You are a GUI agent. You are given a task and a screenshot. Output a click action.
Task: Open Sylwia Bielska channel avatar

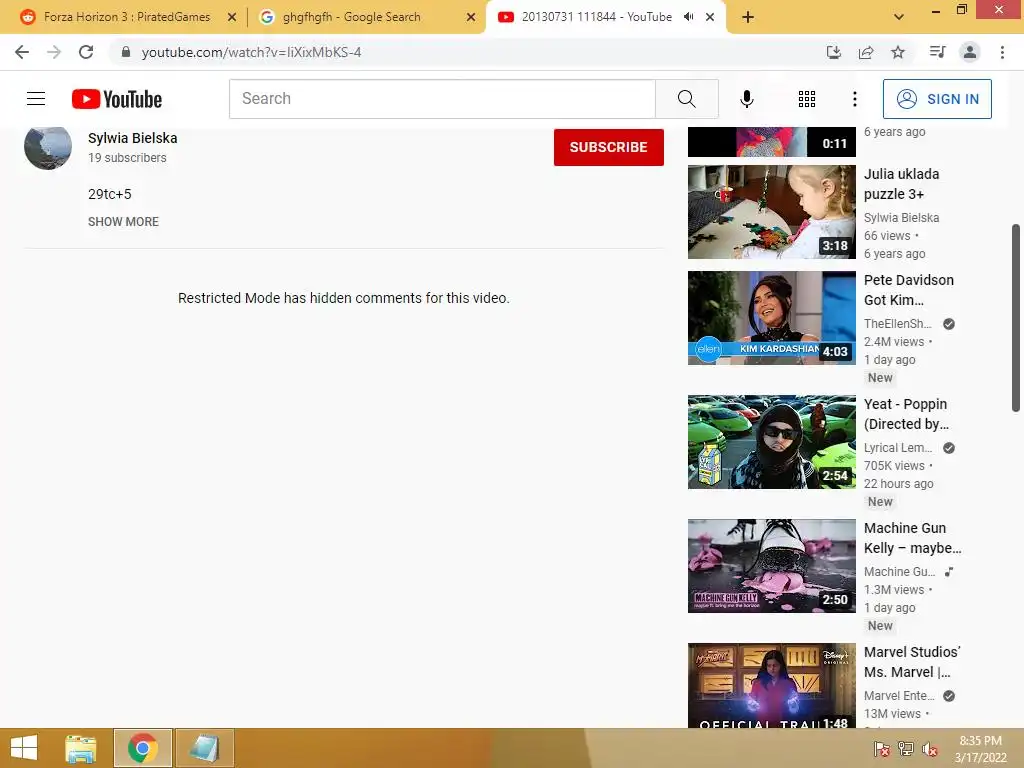pyautogui.click(x=48, y=147)
